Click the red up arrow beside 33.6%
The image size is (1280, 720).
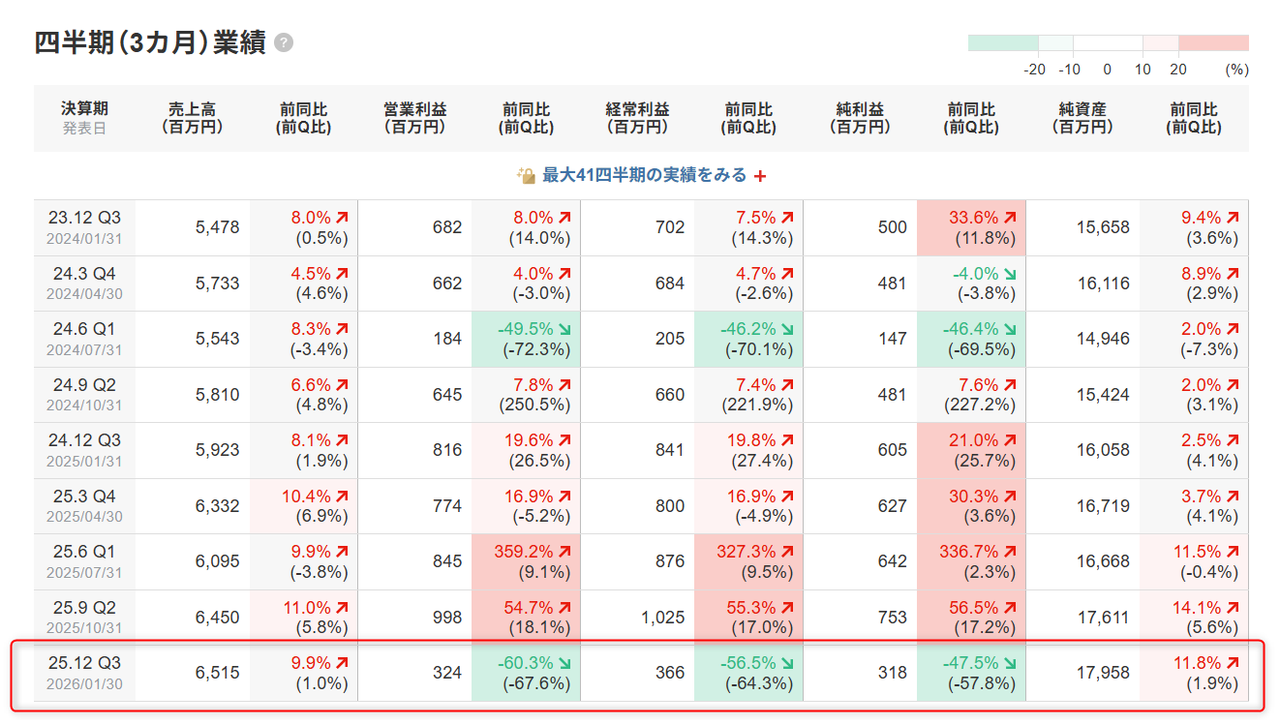pos(1010,217)
